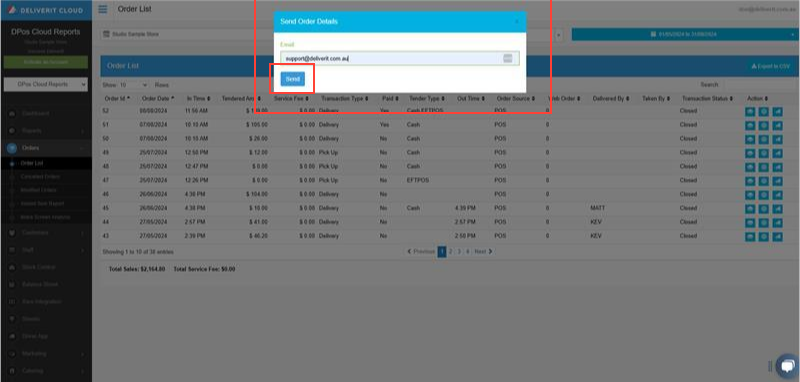Close the Send Order Details dialog
This screenshot has width=800, height=382.
(x=517, y=21)
